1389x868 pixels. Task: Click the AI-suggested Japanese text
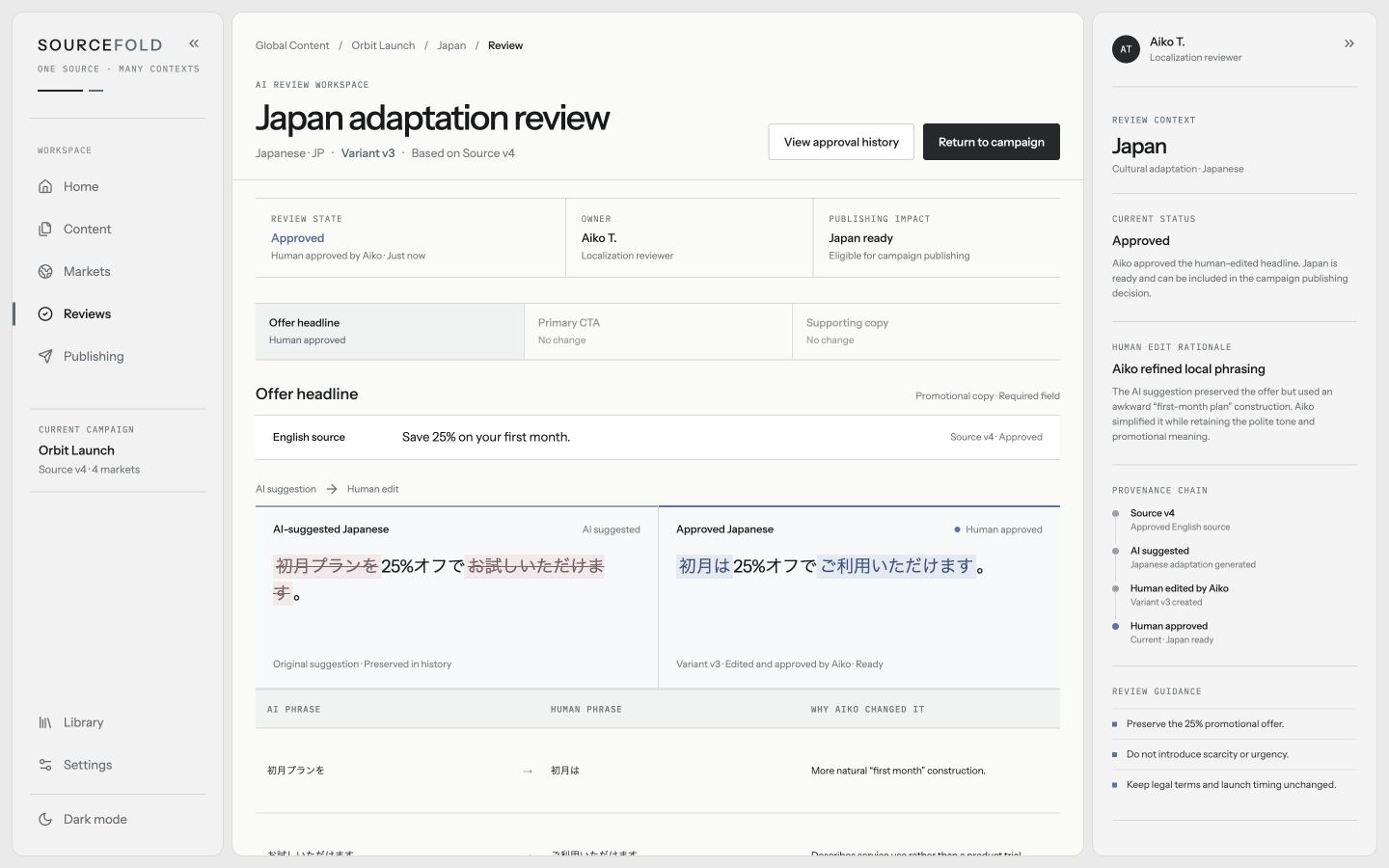[x=439, y=579]
